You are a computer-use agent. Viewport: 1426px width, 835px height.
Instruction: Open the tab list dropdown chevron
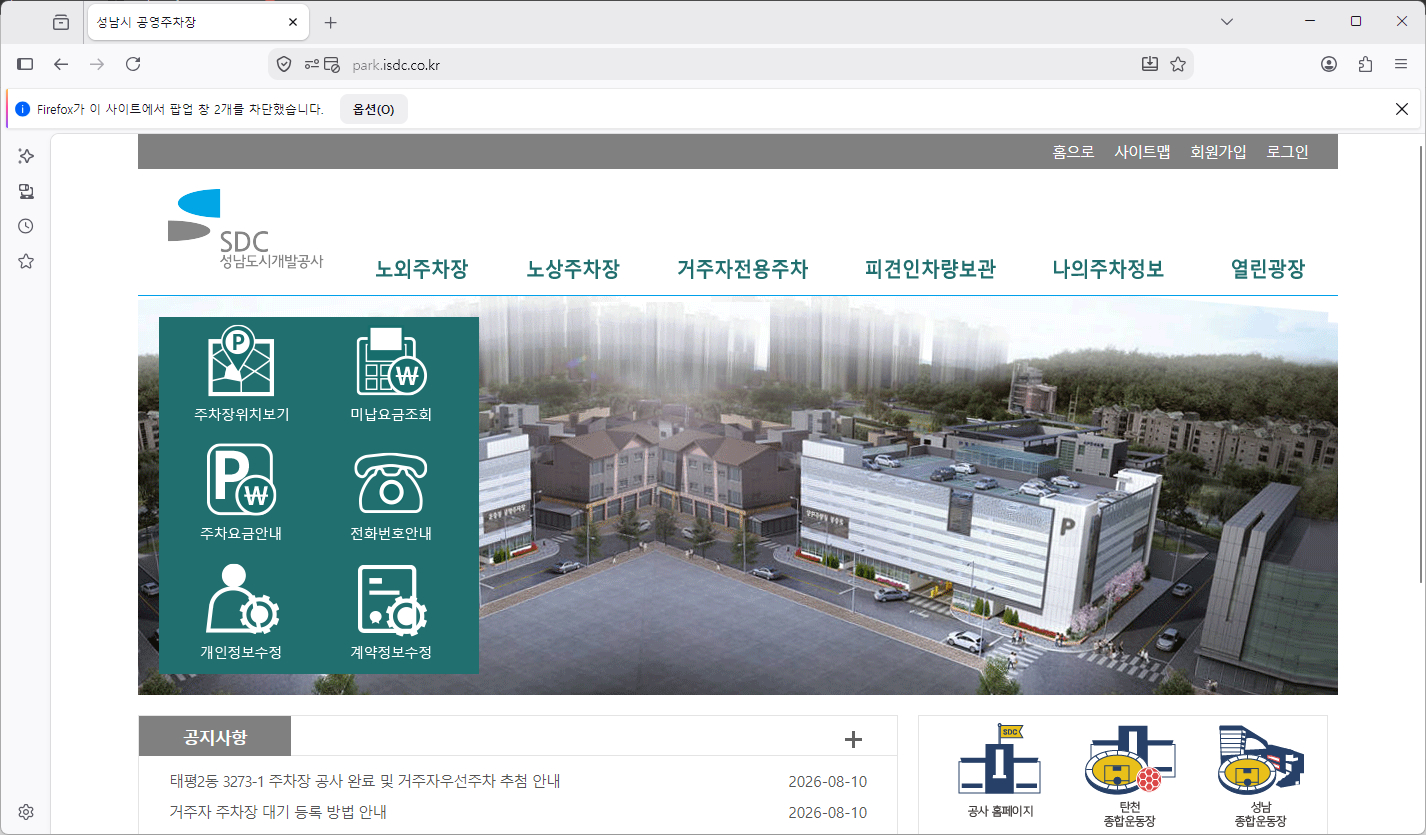[1227, 21]
